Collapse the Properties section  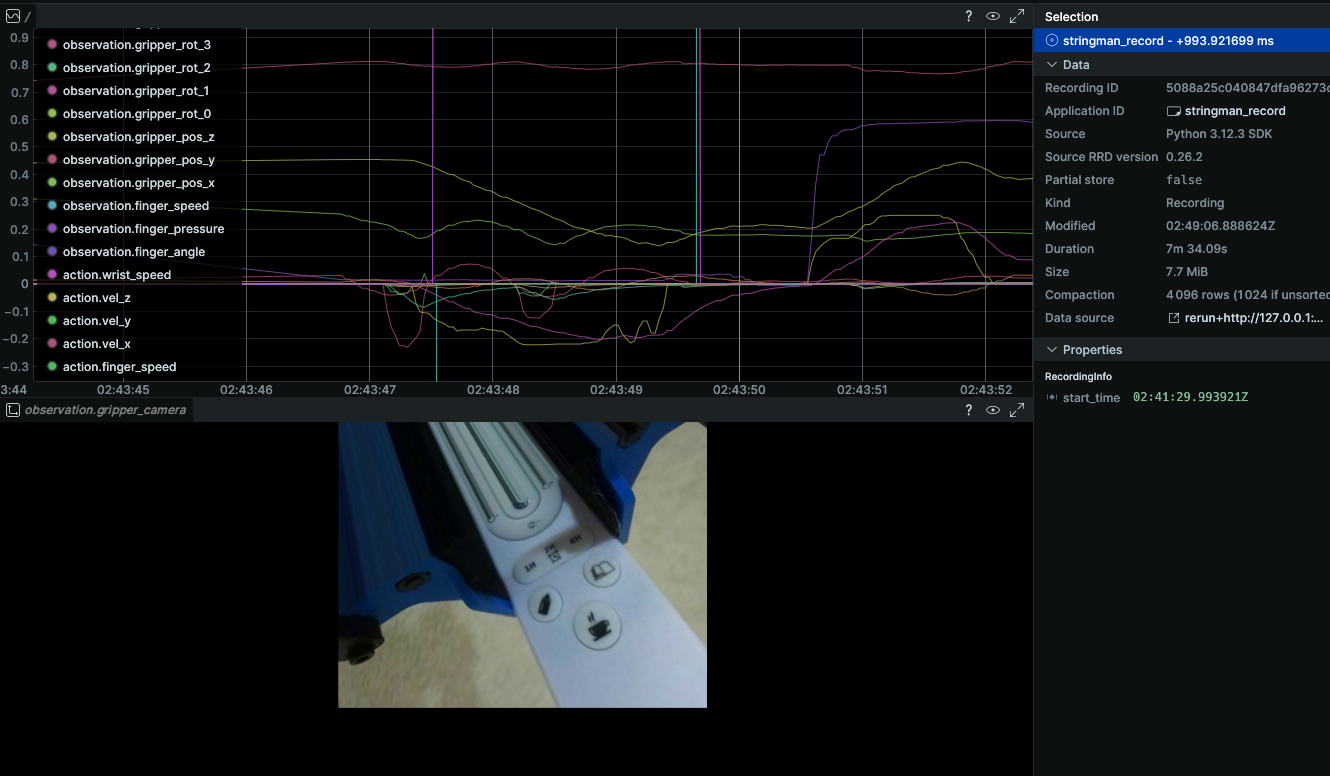pyautogui.click(x=1051, y=350)
